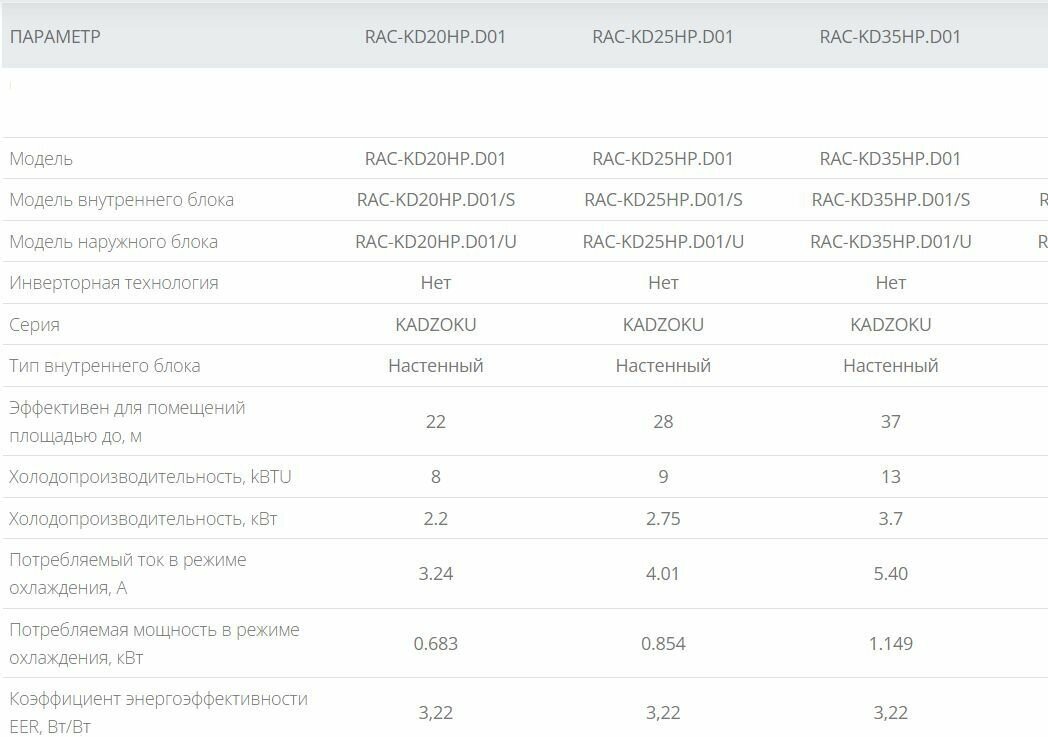Click the ПАРАМЕТР column header

pos(55,36)
